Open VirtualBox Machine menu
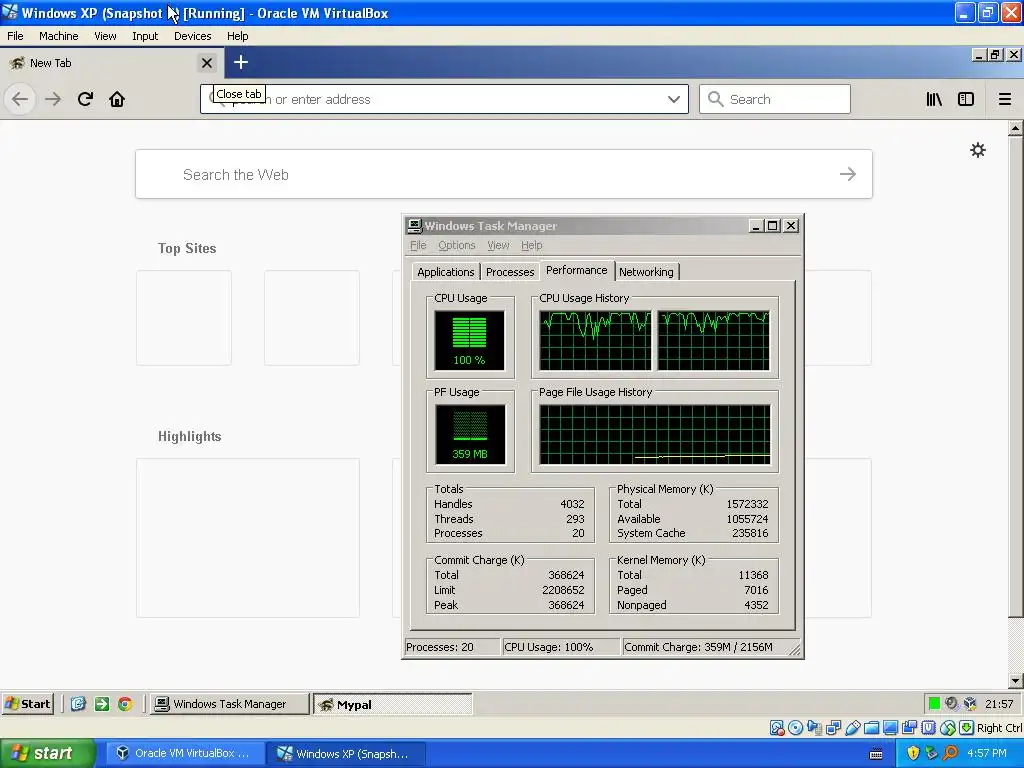The width and height of the screenshot is (1024, 768). pyautogui.click(x=59, y=36)
